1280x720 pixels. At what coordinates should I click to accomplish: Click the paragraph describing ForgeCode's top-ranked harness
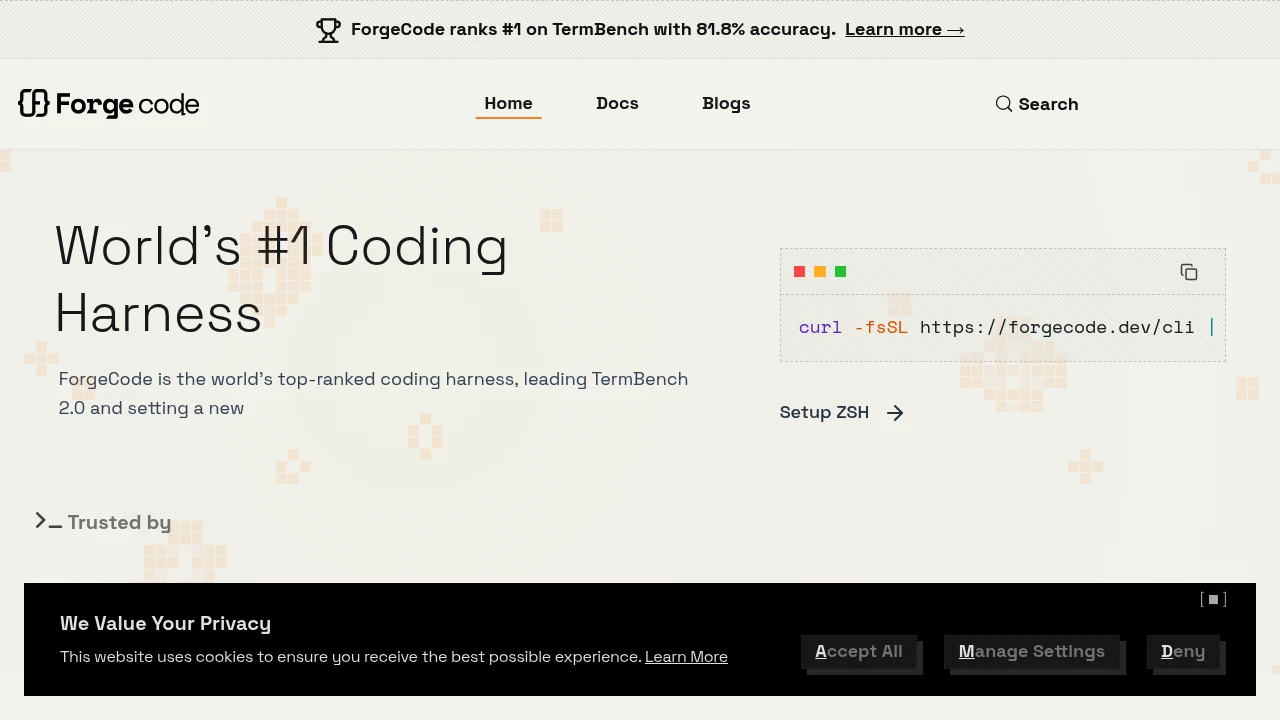374,393
